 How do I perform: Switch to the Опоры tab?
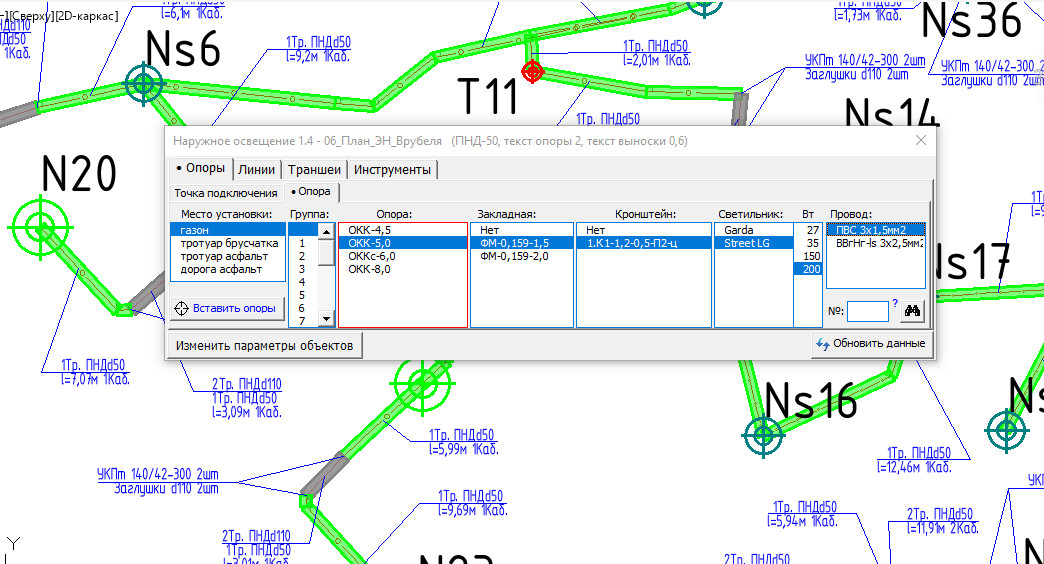pos(201,168)
